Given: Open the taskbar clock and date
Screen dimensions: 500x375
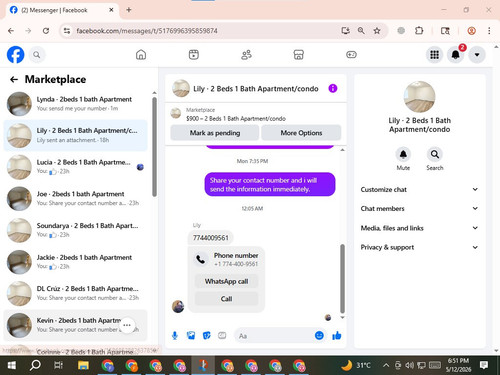Looking at the screenshot, I should pyautogui.click(x=458, y=365).
